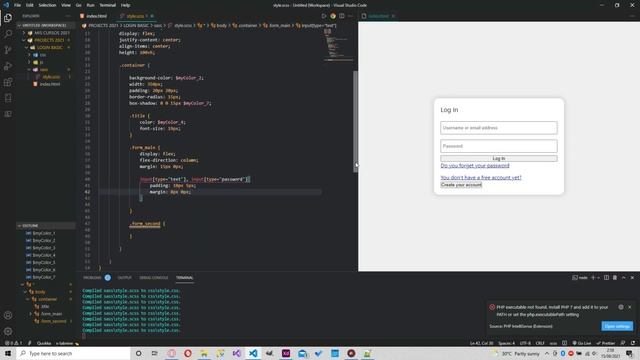Select style.scss file in Explorer tree
640x360 pixels.
click(x=51, y=77)
